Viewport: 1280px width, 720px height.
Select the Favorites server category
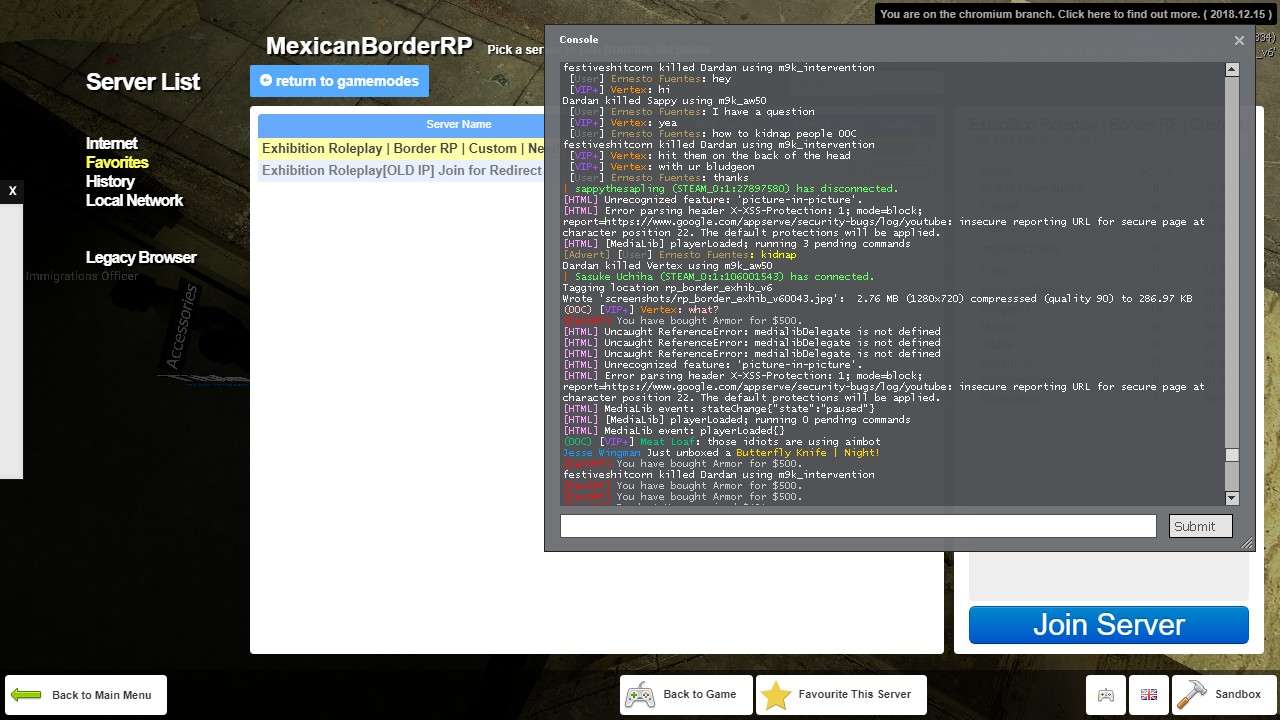tap(117, 162)
